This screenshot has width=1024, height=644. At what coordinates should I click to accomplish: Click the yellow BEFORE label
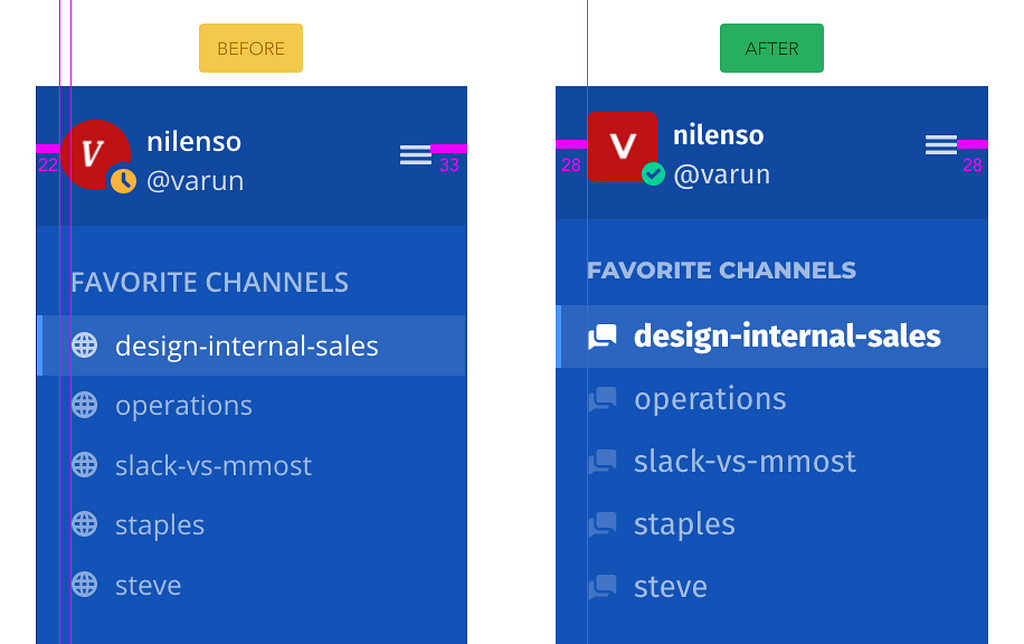tap(251, 49)
